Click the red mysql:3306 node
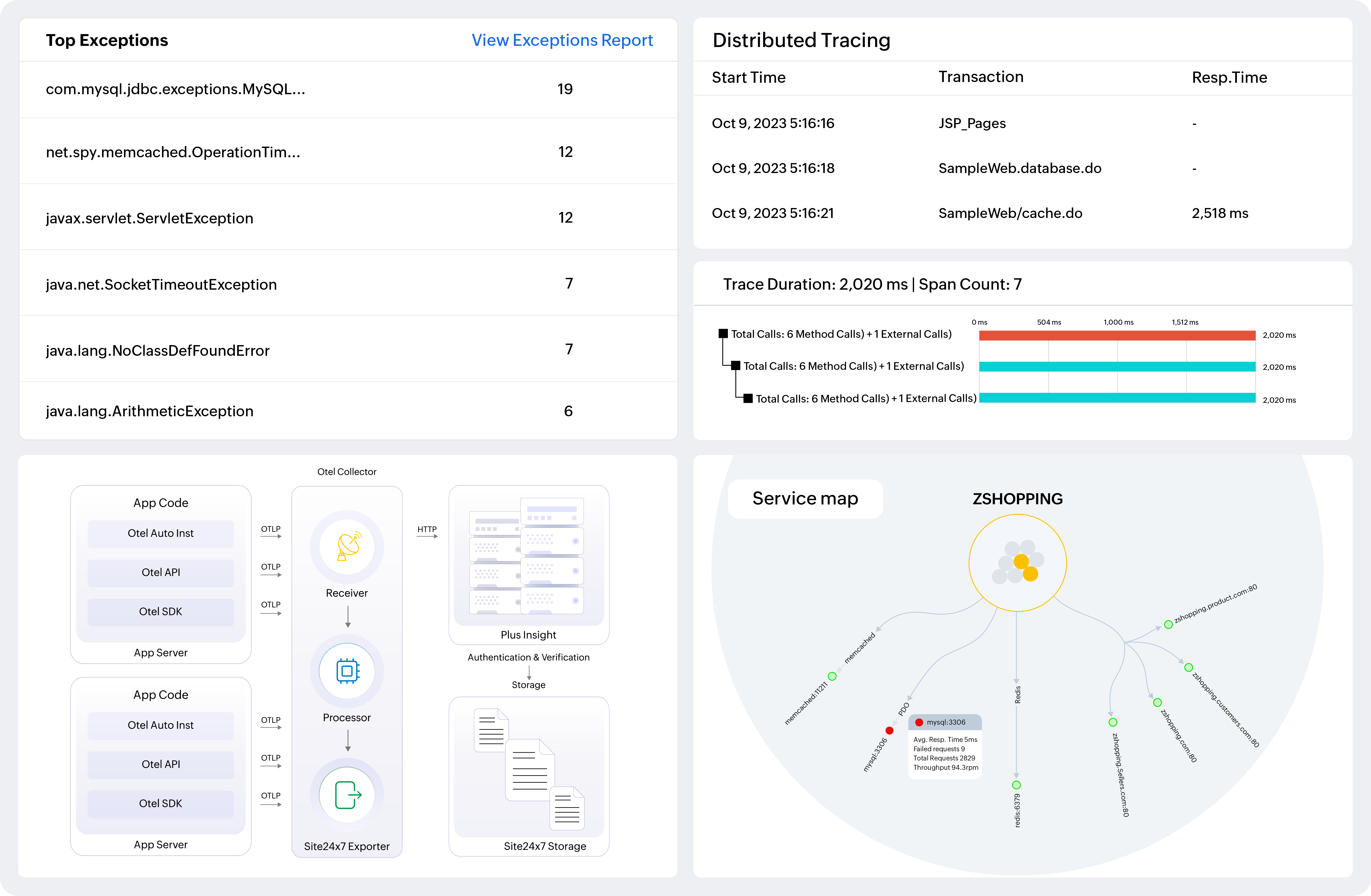1371x896 pixels. coord(889,731)
